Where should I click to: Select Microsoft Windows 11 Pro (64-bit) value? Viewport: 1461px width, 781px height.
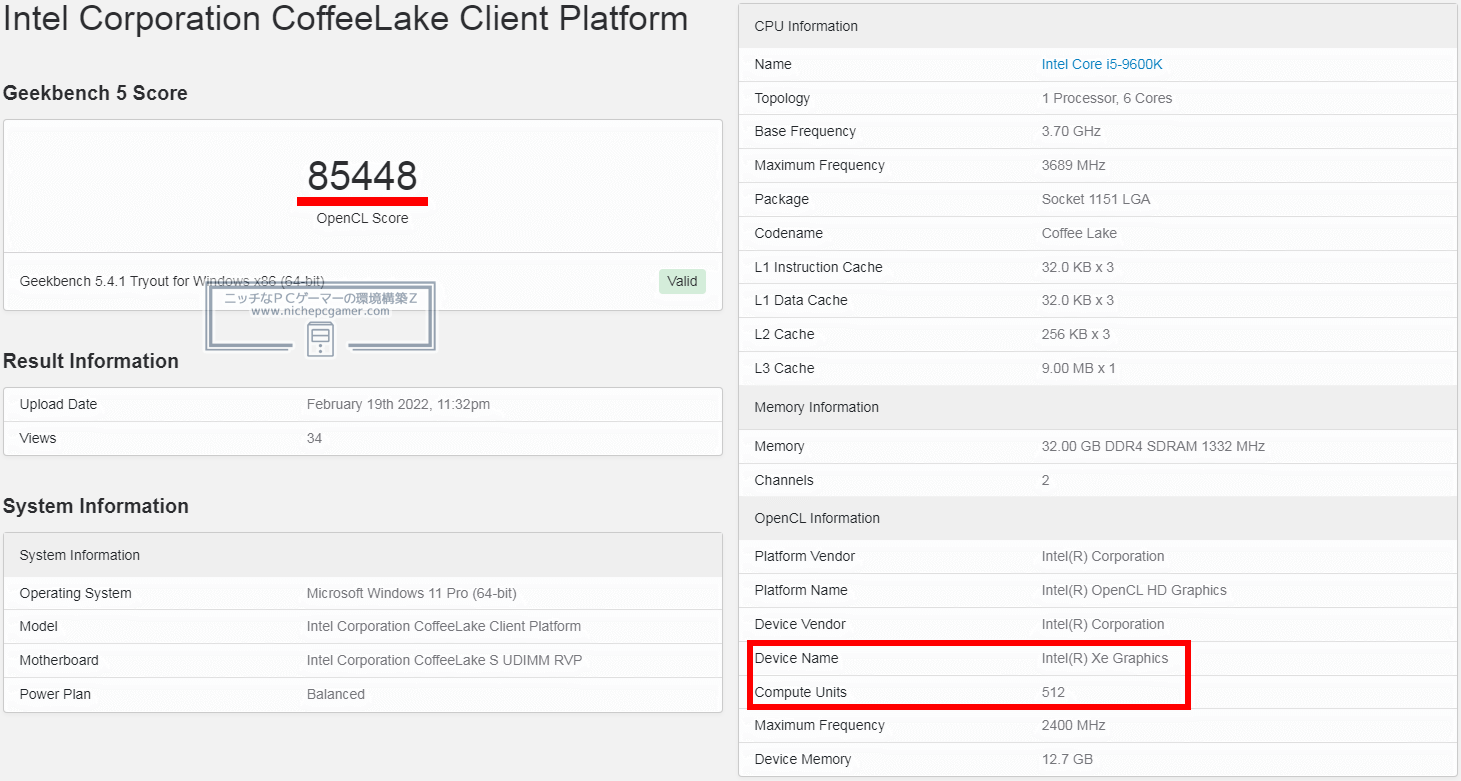tap(411, 593)
